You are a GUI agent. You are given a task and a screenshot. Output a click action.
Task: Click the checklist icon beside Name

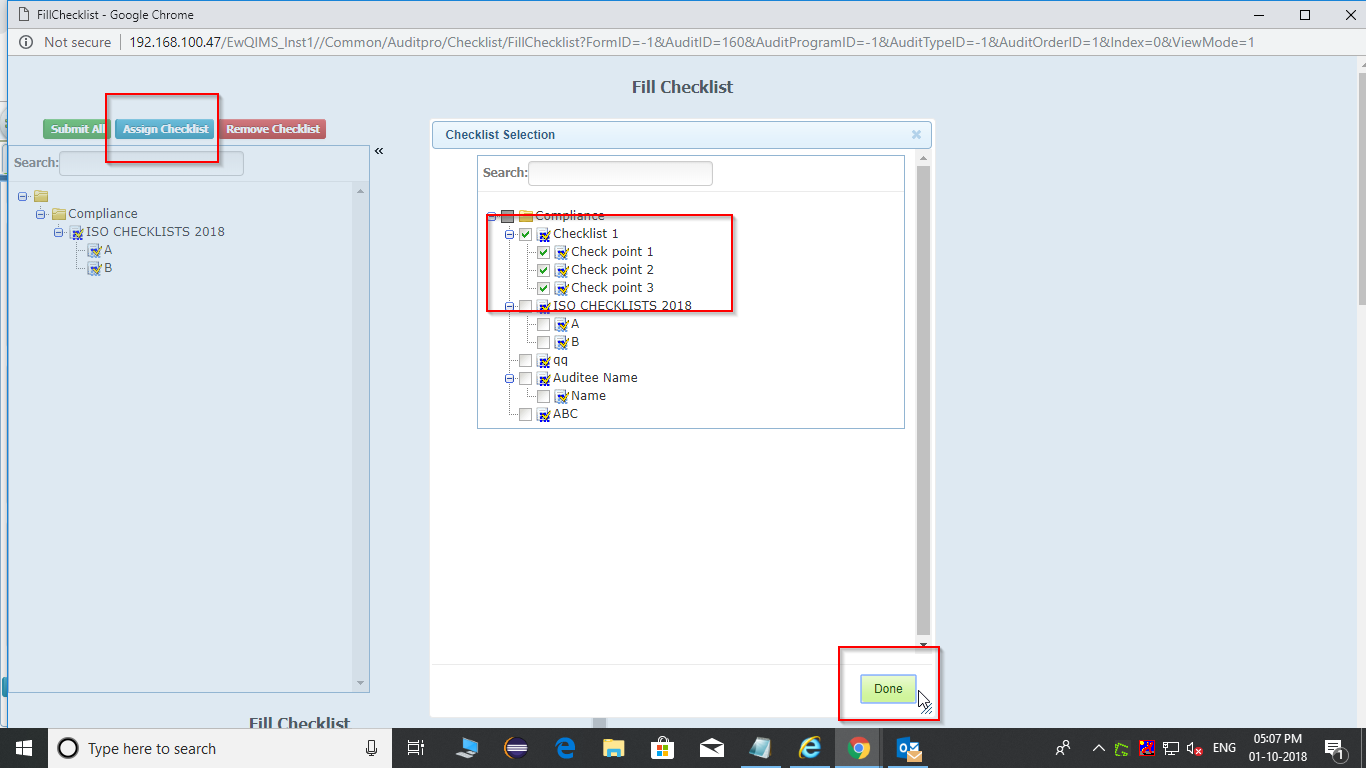562,396
